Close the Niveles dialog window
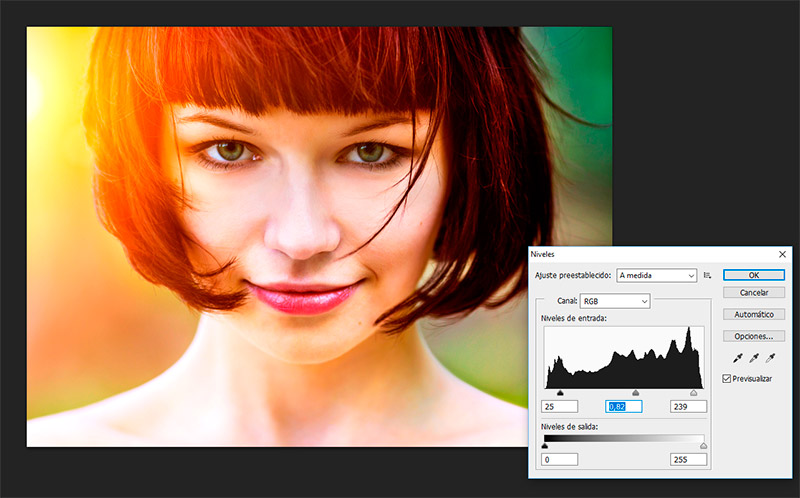The width and height of the screenshot is (800, 498). coord(782,254)
